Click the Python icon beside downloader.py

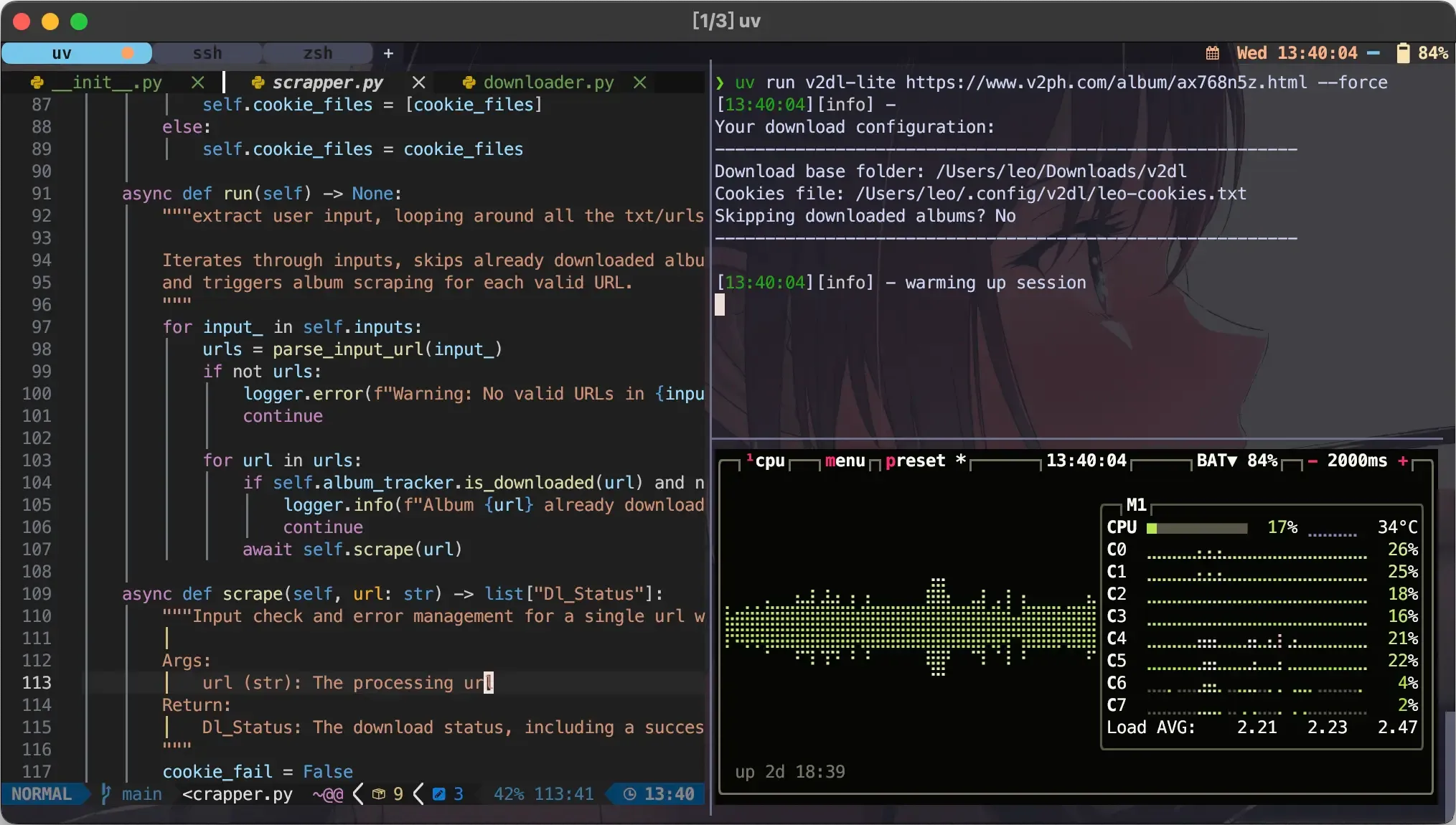point(469,82)
